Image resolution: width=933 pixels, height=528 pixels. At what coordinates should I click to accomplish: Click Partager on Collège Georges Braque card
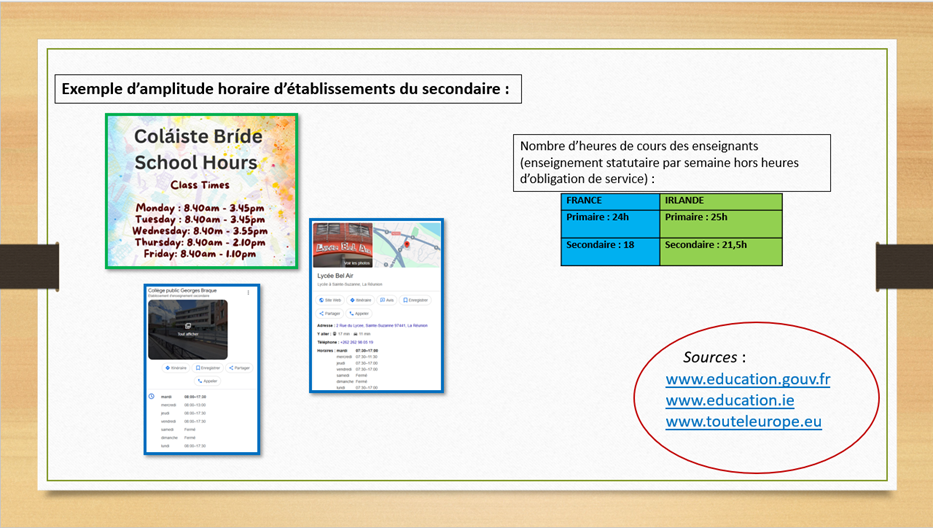click(239, 368)
